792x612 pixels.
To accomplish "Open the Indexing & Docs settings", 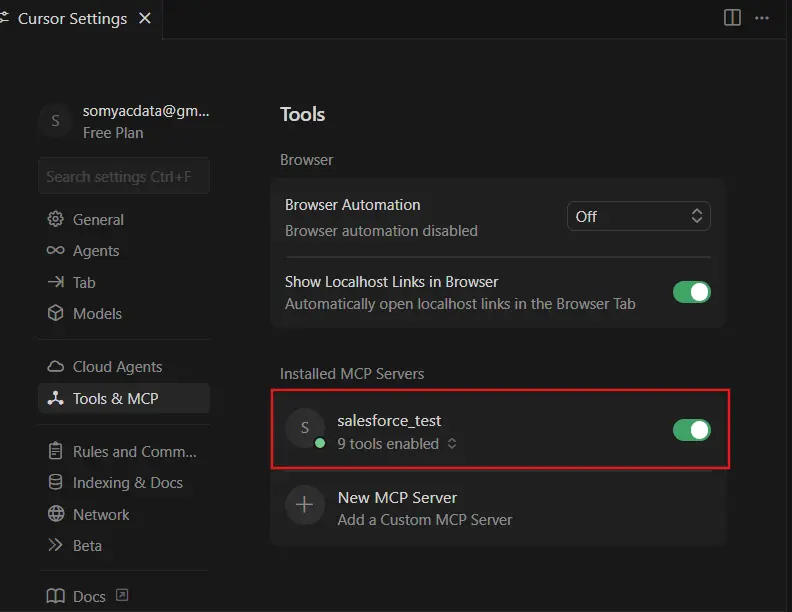I will (x=127, y=482).
